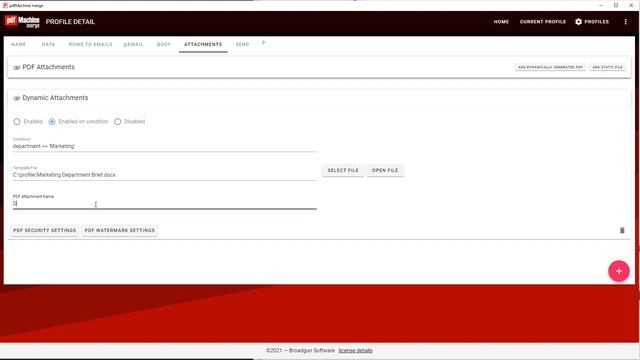
Task: Click the Select File button
Action: [343, 170]
